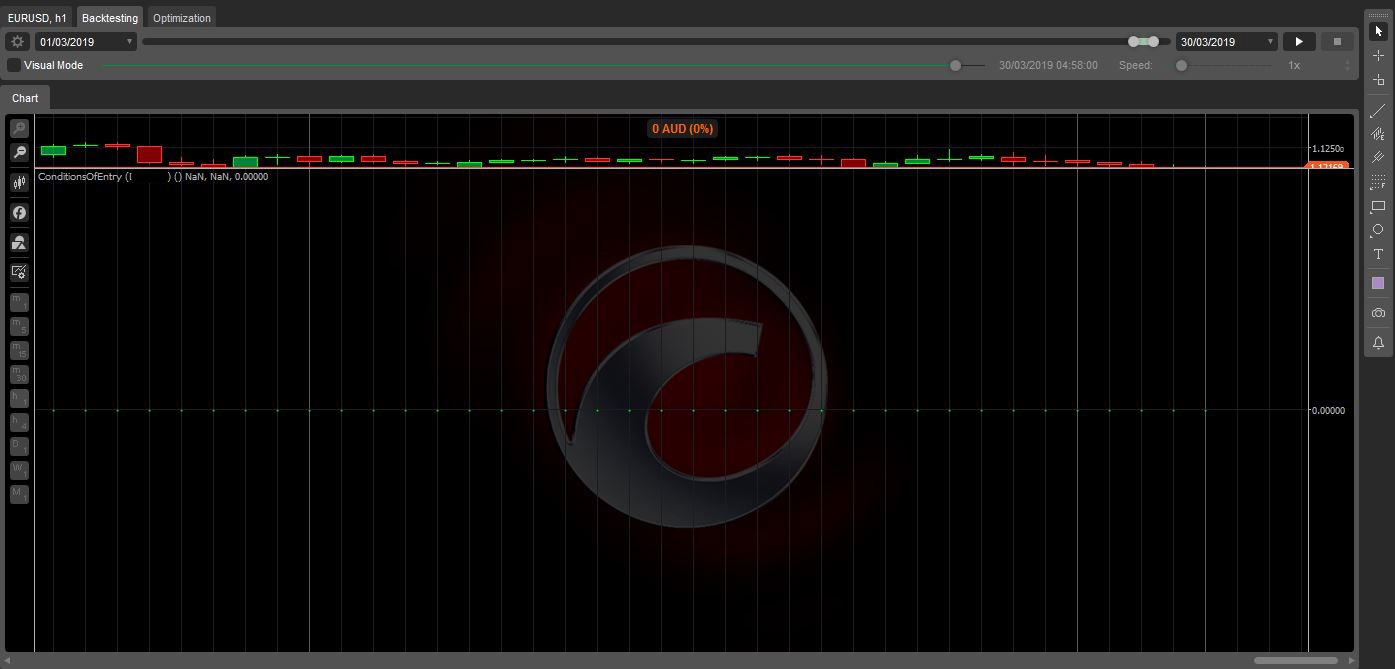The image size is (1395, 669).
Task: Click the 1.1250 price axis label
Action: [x=1328, y=148]
